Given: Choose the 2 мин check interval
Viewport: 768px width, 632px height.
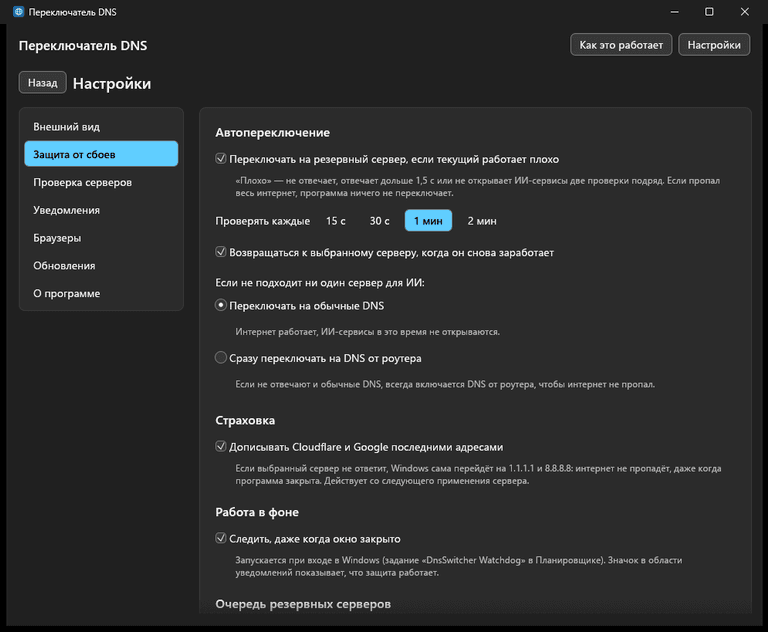Looking at the screenshot, I should 482,221.
